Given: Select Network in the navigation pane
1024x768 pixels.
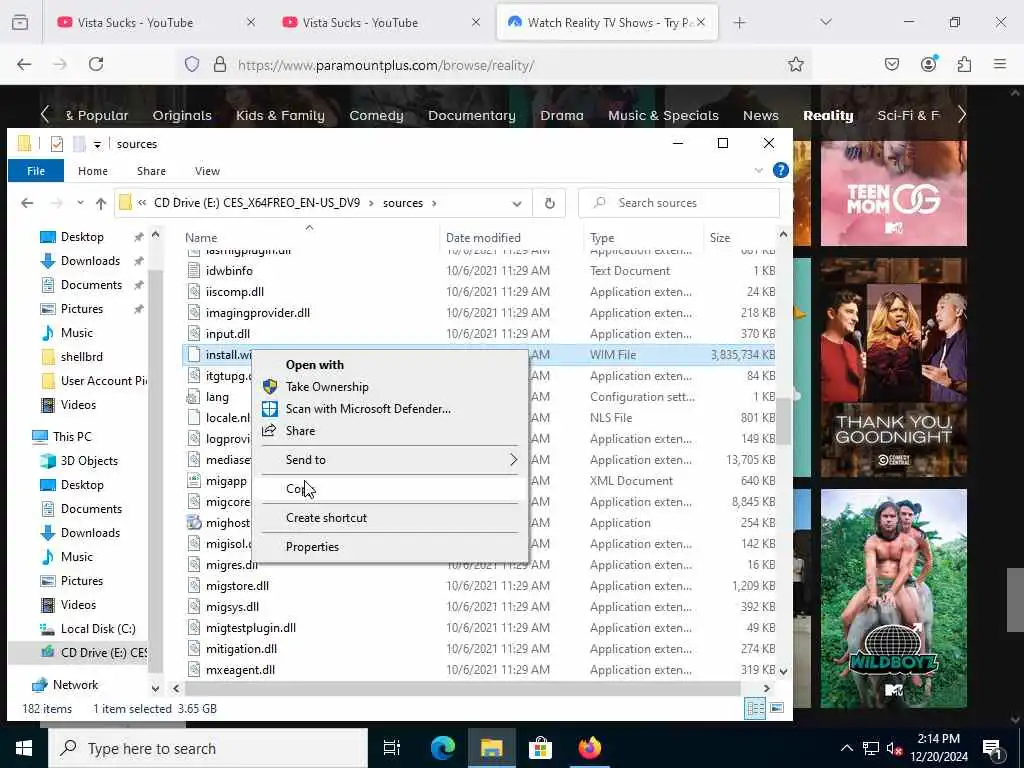Looking at the screenshot, I should coord(75,685).
